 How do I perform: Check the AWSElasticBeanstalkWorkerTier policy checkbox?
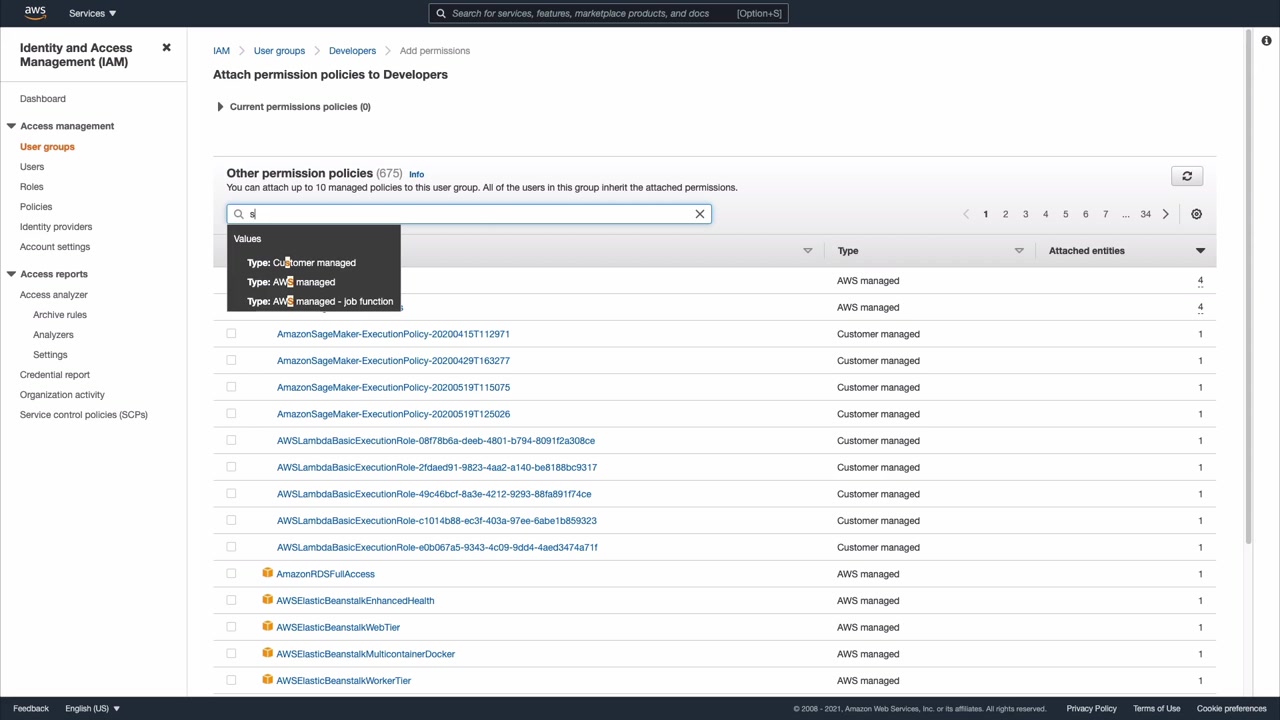[x=231, y=680]
